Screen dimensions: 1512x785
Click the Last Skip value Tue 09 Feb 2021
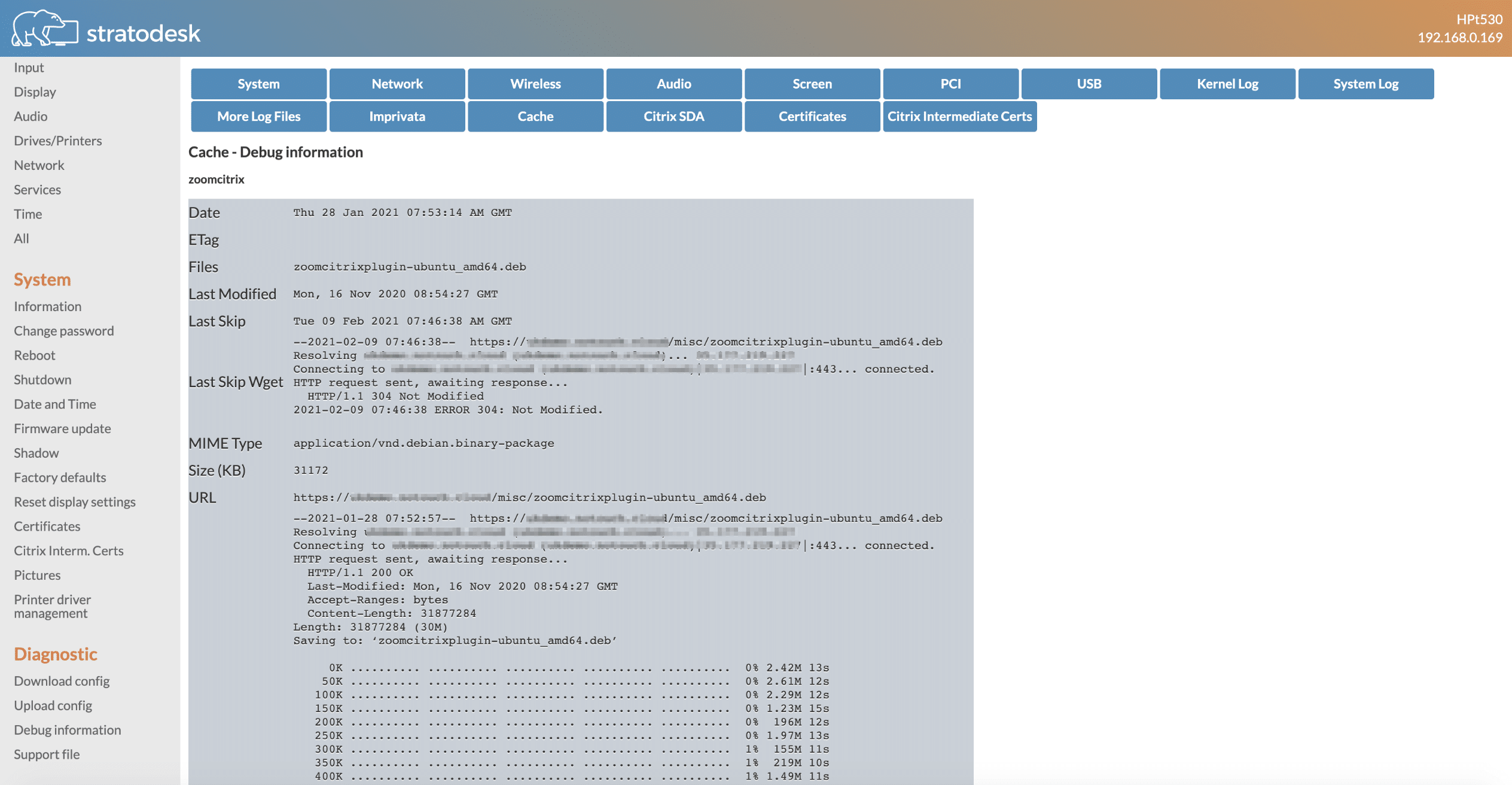403,321
